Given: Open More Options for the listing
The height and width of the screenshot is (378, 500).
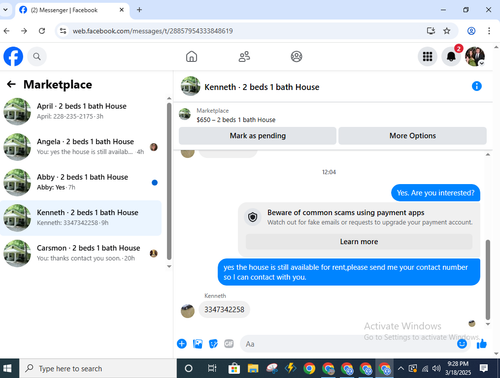Looking at the screenshot, I should (x=412, y=136).
